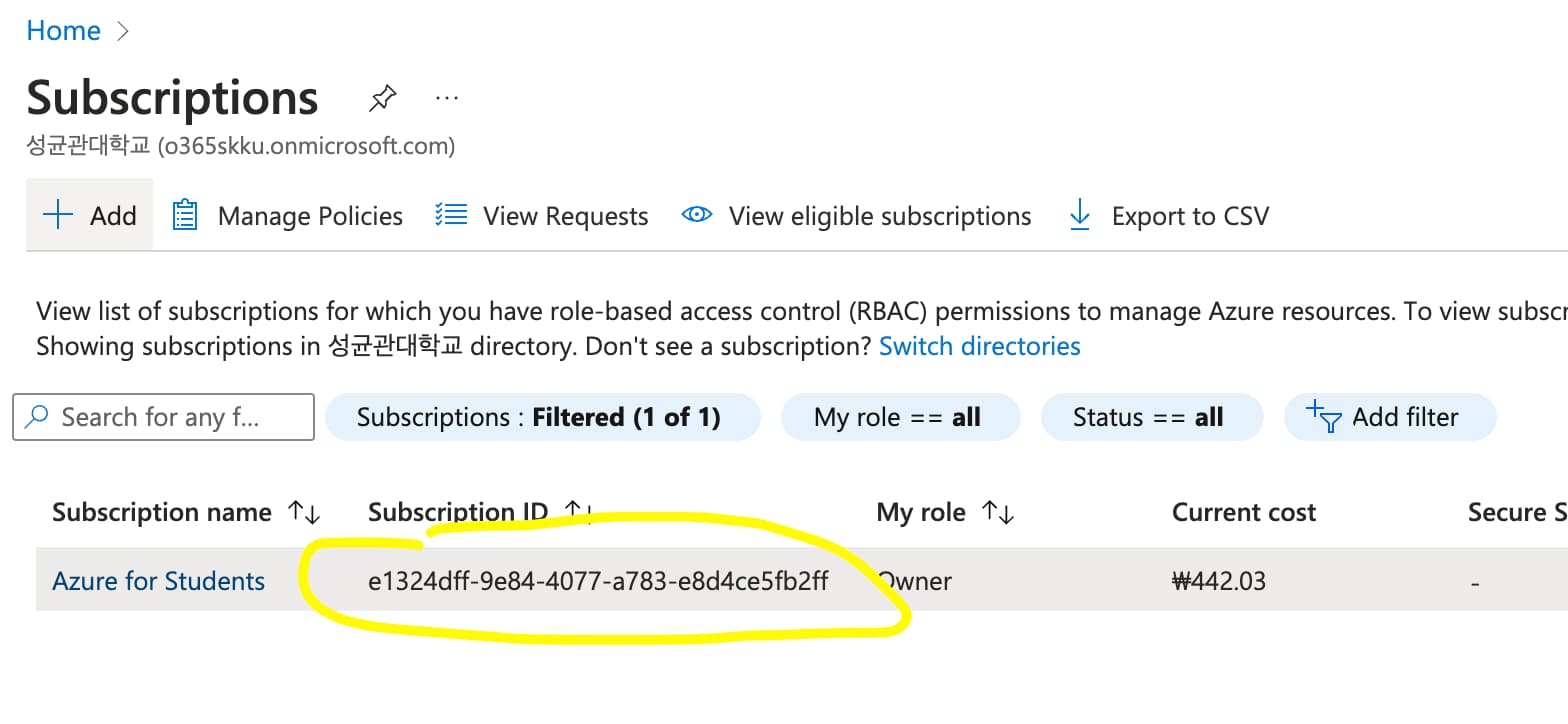Open the My role filter dropdown
The image size is (1568, 724).
pos(900,417)
